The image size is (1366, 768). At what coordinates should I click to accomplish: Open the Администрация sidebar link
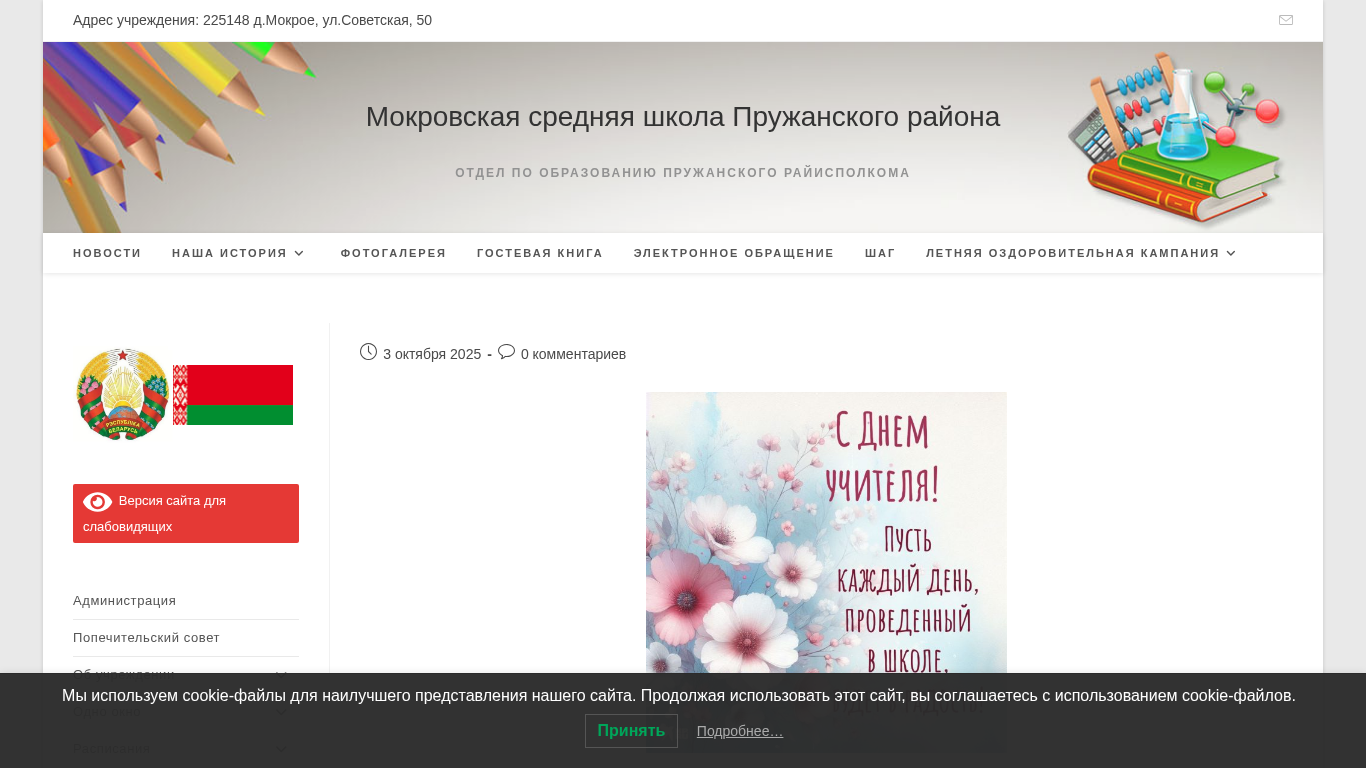(124, 601)
